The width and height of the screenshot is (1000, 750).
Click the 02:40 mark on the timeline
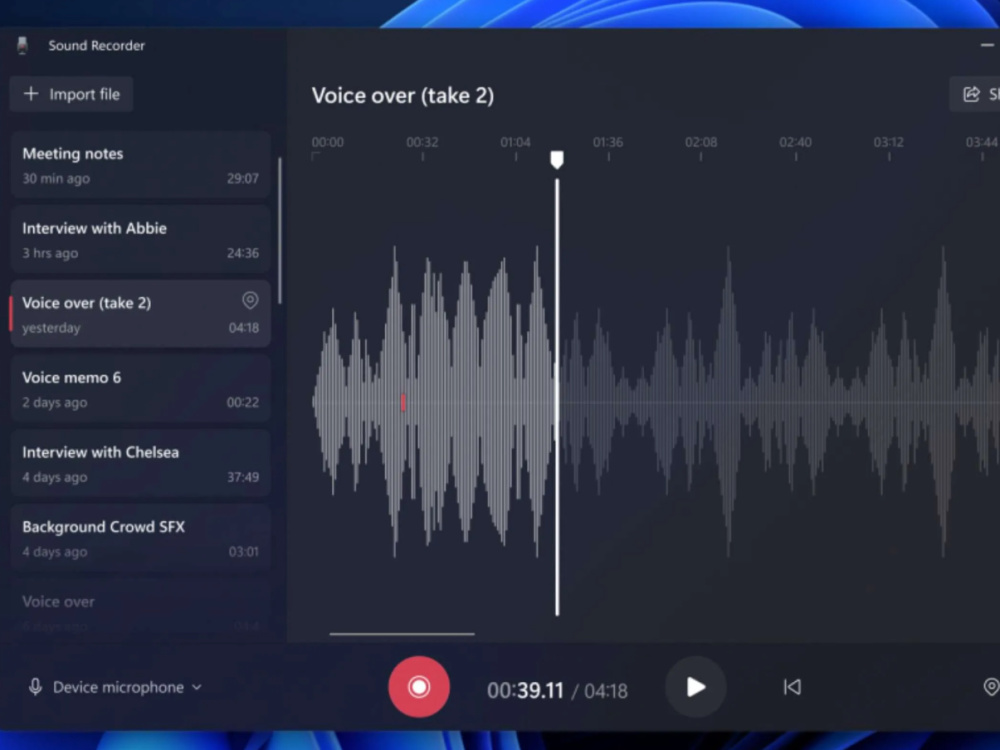(x=795, y=142)
